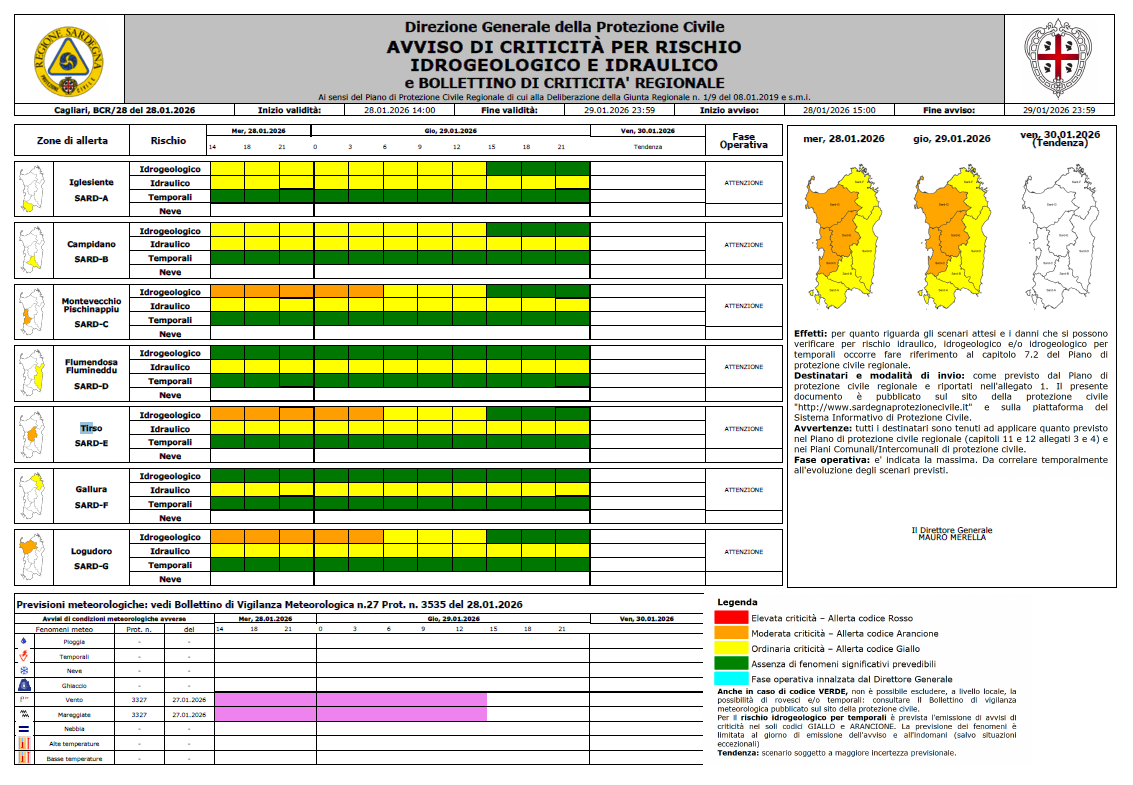The width and height of the screenshot is (1133, 785).
Task: Click the Nebbia fog icon
Action: pyautogui.click(x=24, y=730)
